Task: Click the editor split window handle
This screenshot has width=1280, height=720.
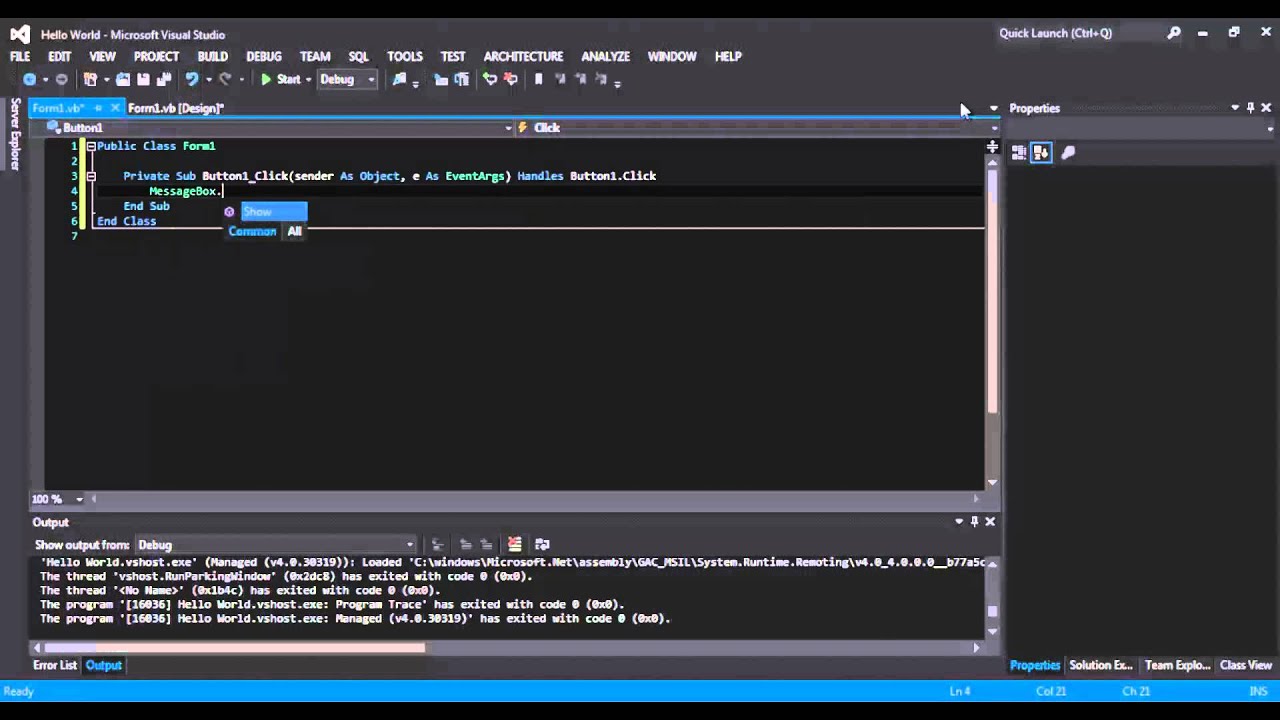Action: 992,147
